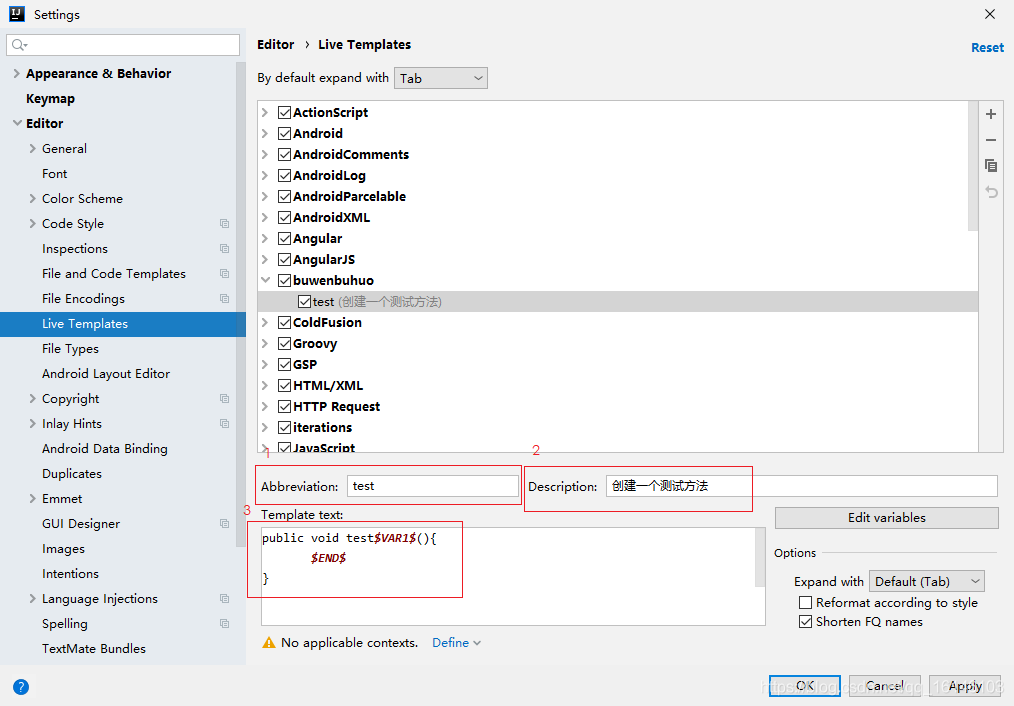Click the Edit variables button

pos(887,518)
